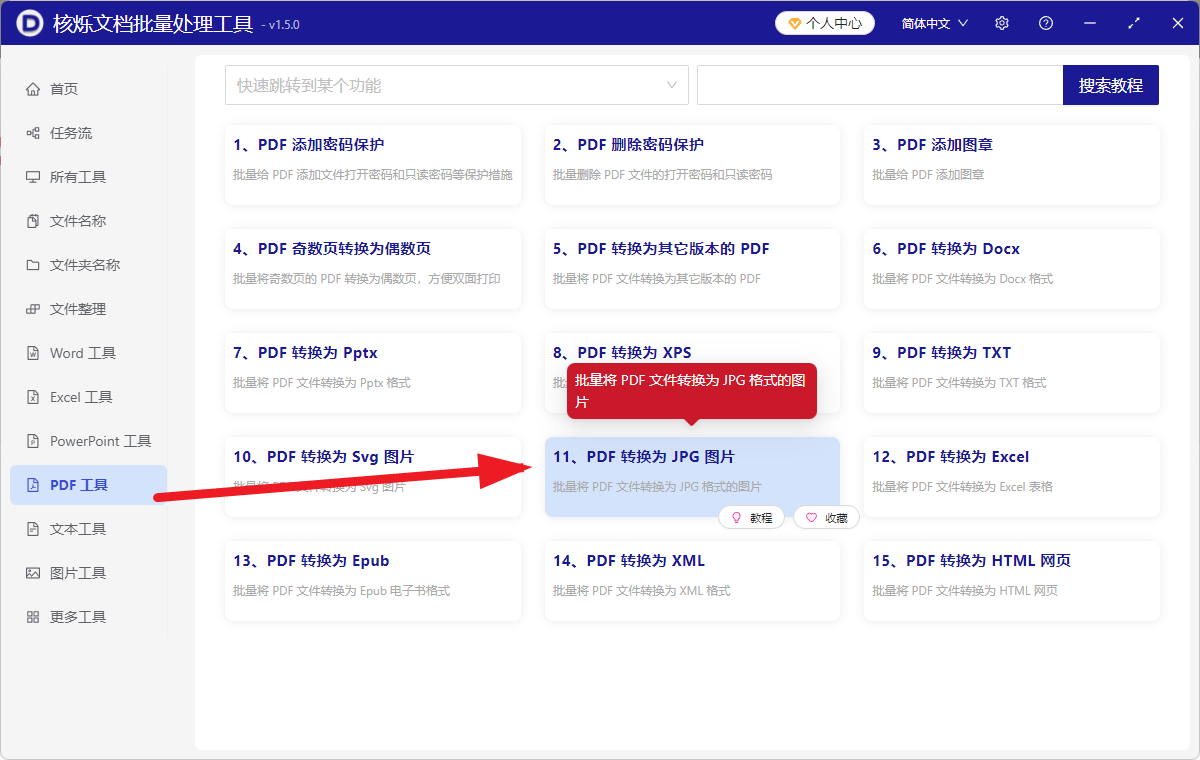Open the 图片工具 image tools section

click(x=82, y=572)
